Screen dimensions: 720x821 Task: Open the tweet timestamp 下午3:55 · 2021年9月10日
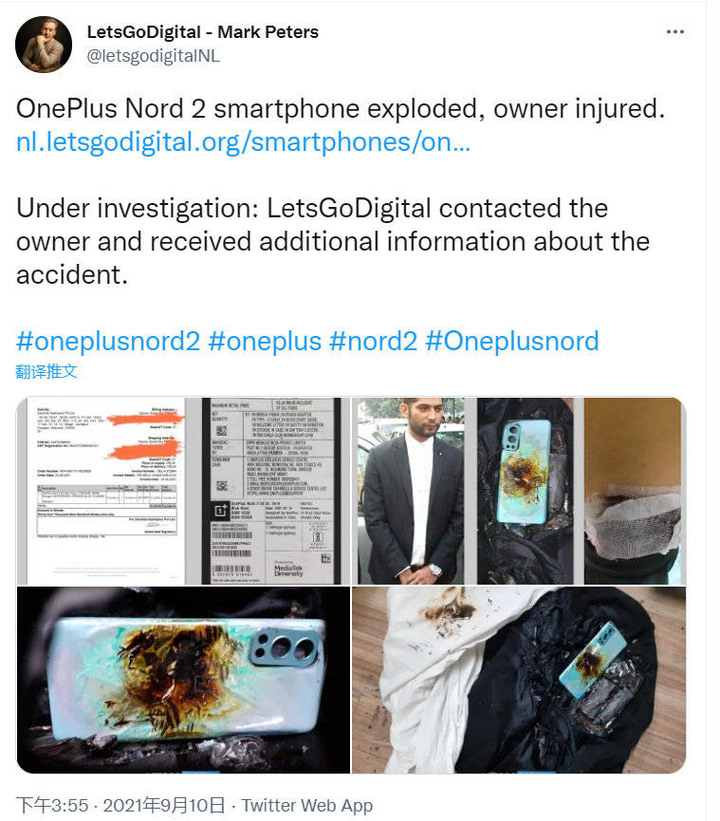pyautogui.click(x=120, y=805)
